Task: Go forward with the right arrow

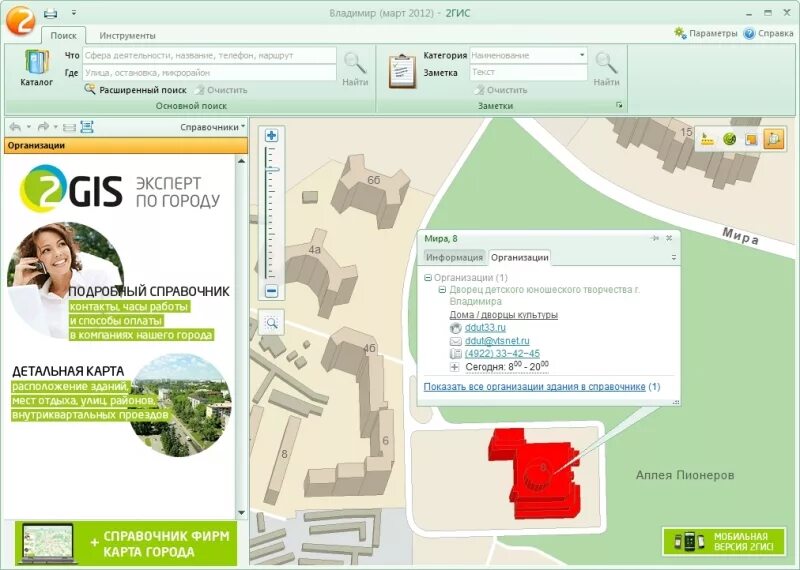Action: tap(43, 127)
